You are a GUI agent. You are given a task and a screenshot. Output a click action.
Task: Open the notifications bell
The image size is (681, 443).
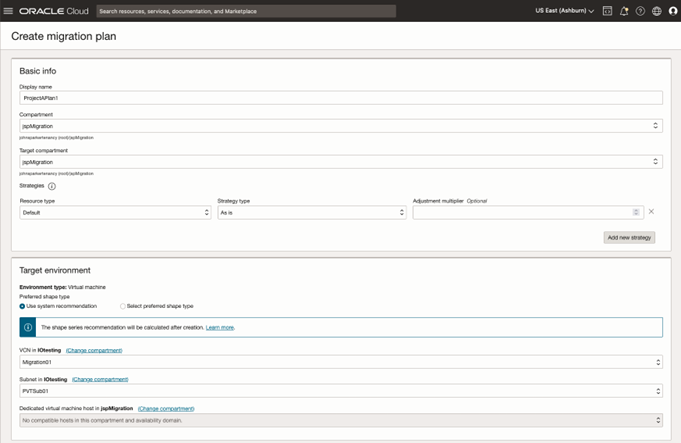point(624,11)
